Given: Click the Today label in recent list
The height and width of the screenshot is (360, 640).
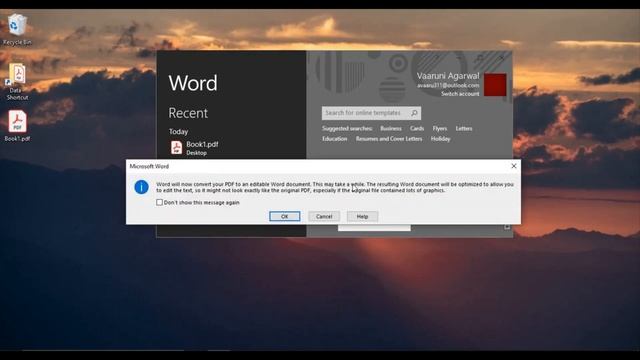Looking at the screenshot, I should 178,131.
